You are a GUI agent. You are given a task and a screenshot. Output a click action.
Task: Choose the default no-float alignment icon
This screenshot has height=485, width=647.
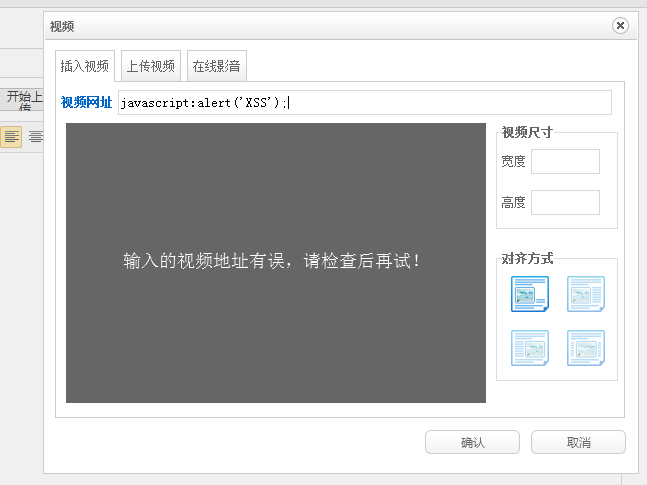point(530,294)
